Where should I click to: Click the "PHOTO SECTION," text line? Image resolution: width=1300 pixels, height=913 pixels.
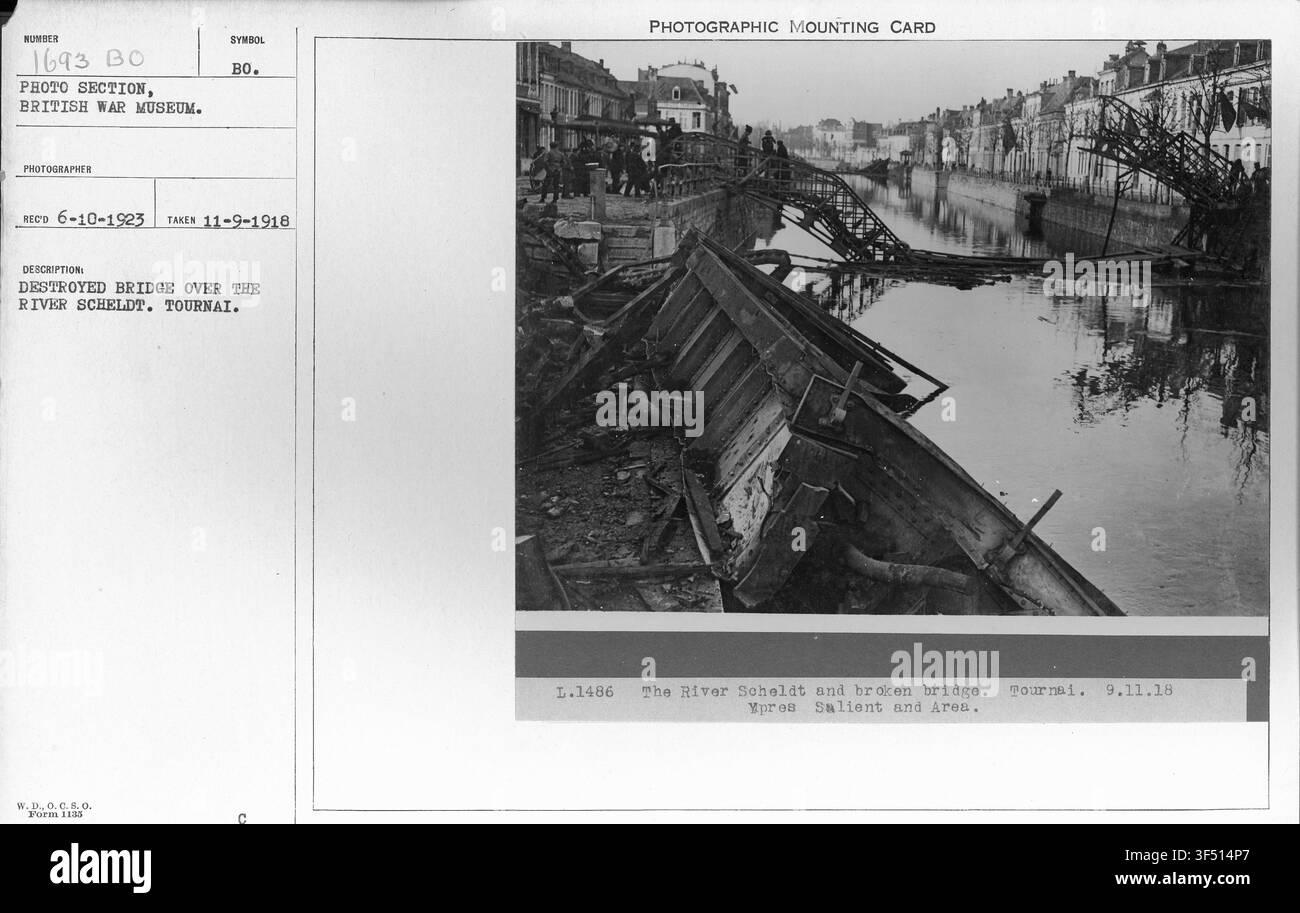[86, 88]
